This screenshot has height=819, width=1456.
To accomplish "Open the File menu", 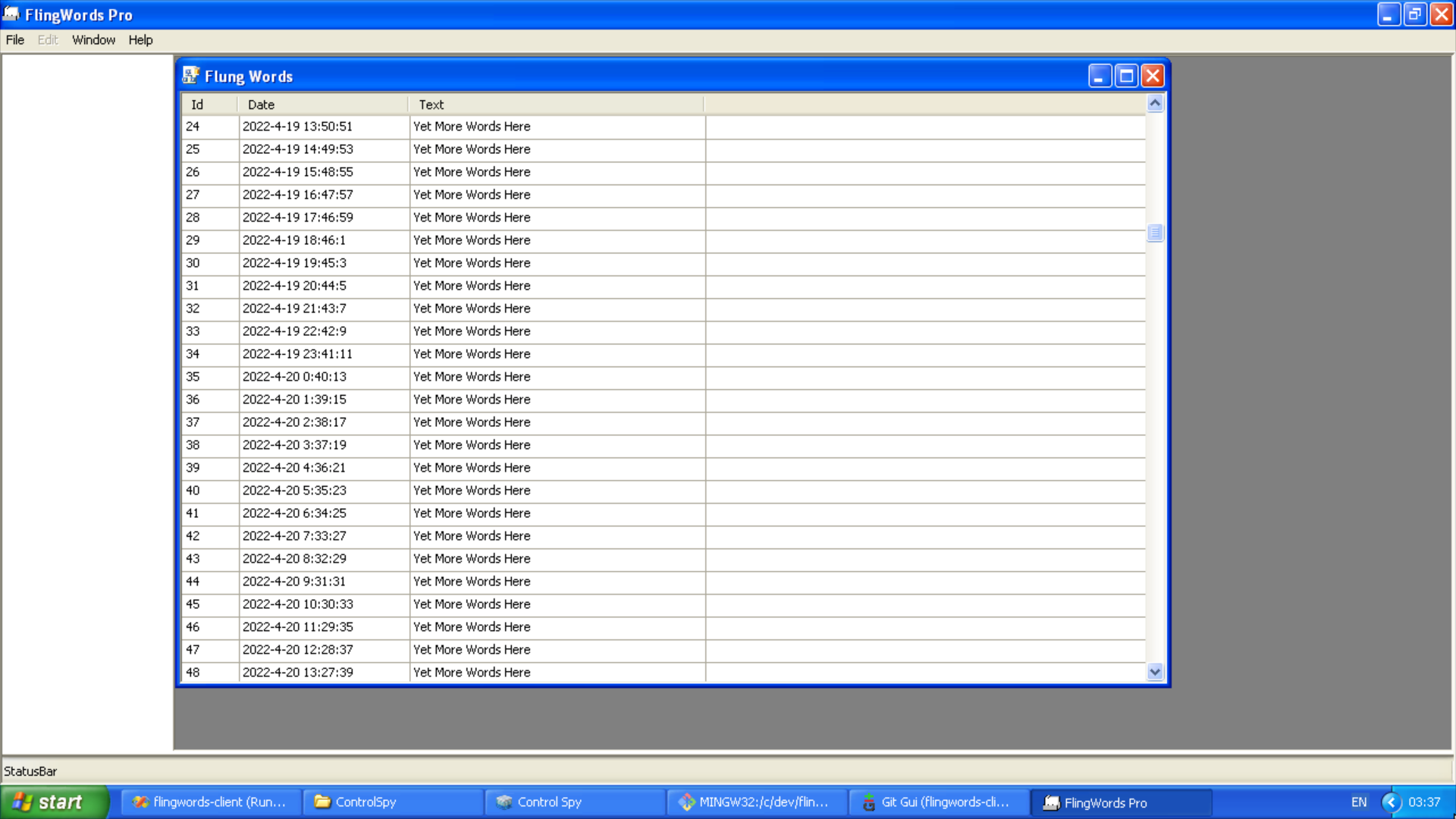I will (x=14, y=39).
